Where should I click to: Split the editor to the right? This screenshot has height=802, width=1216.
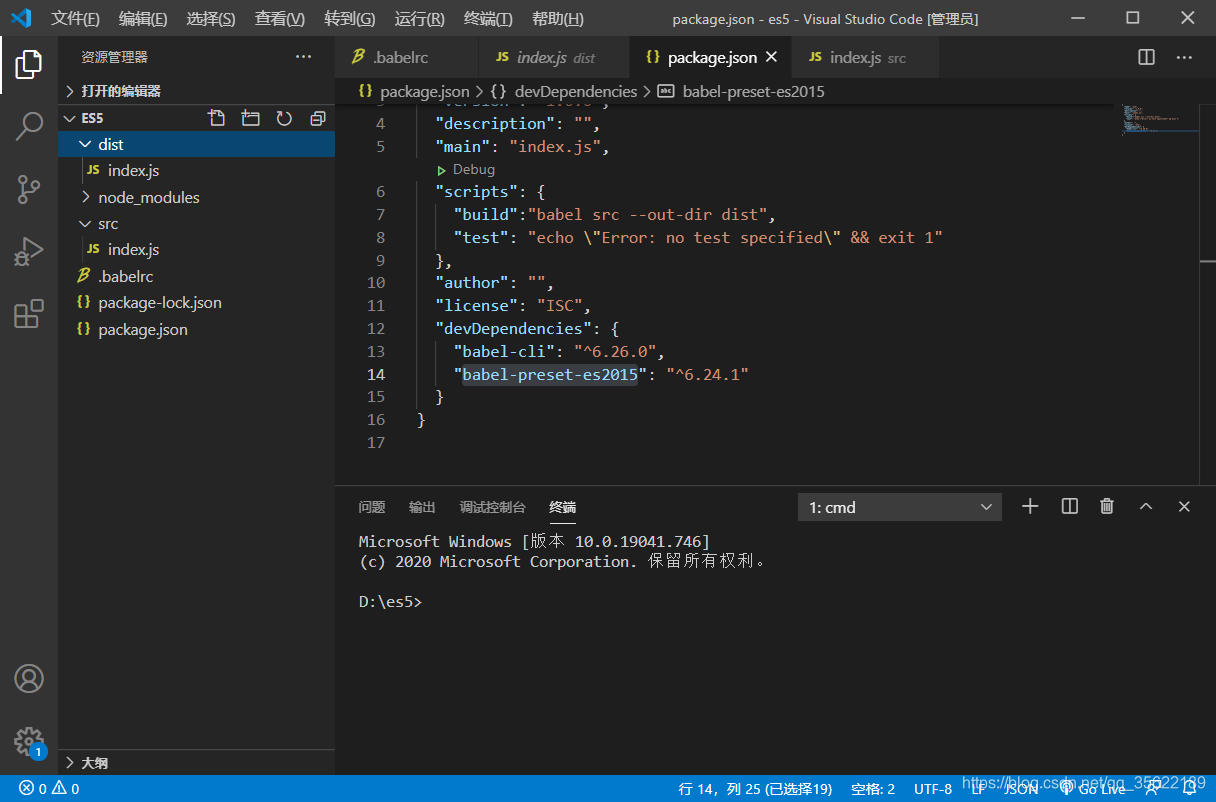coord(1147,57)
